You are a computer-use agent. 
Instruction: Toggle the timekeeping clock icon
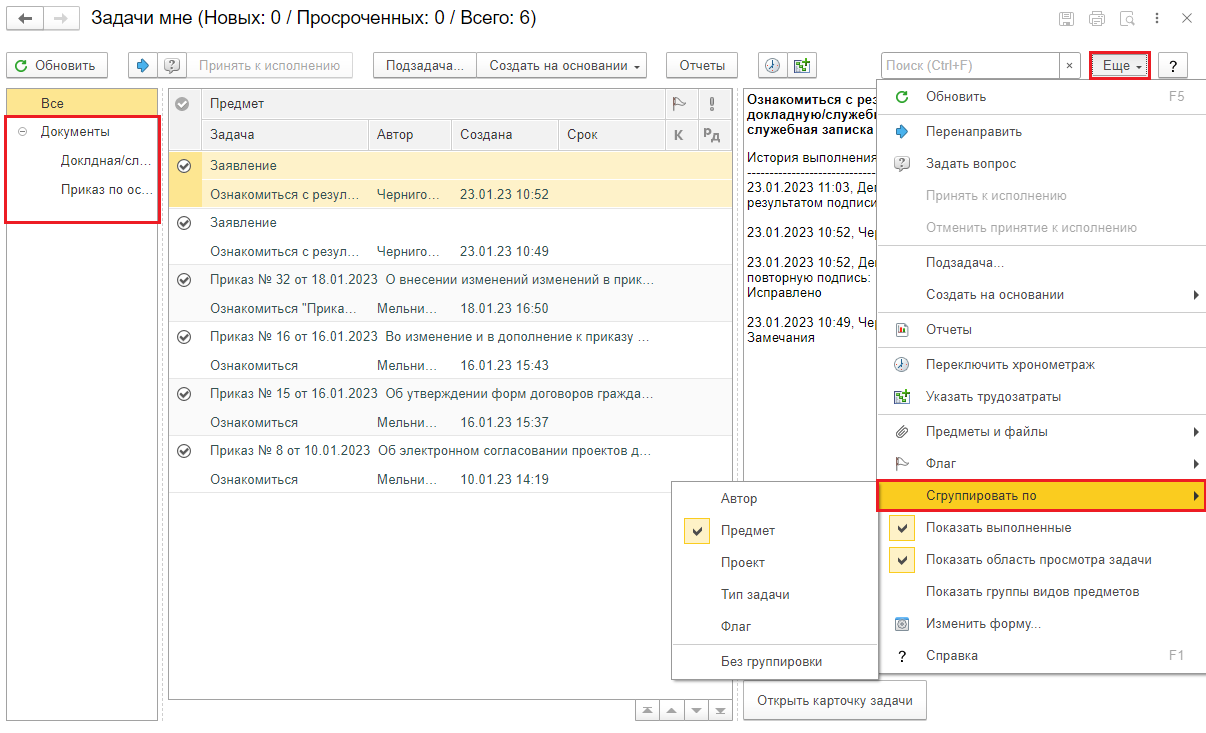pos(773,65)
